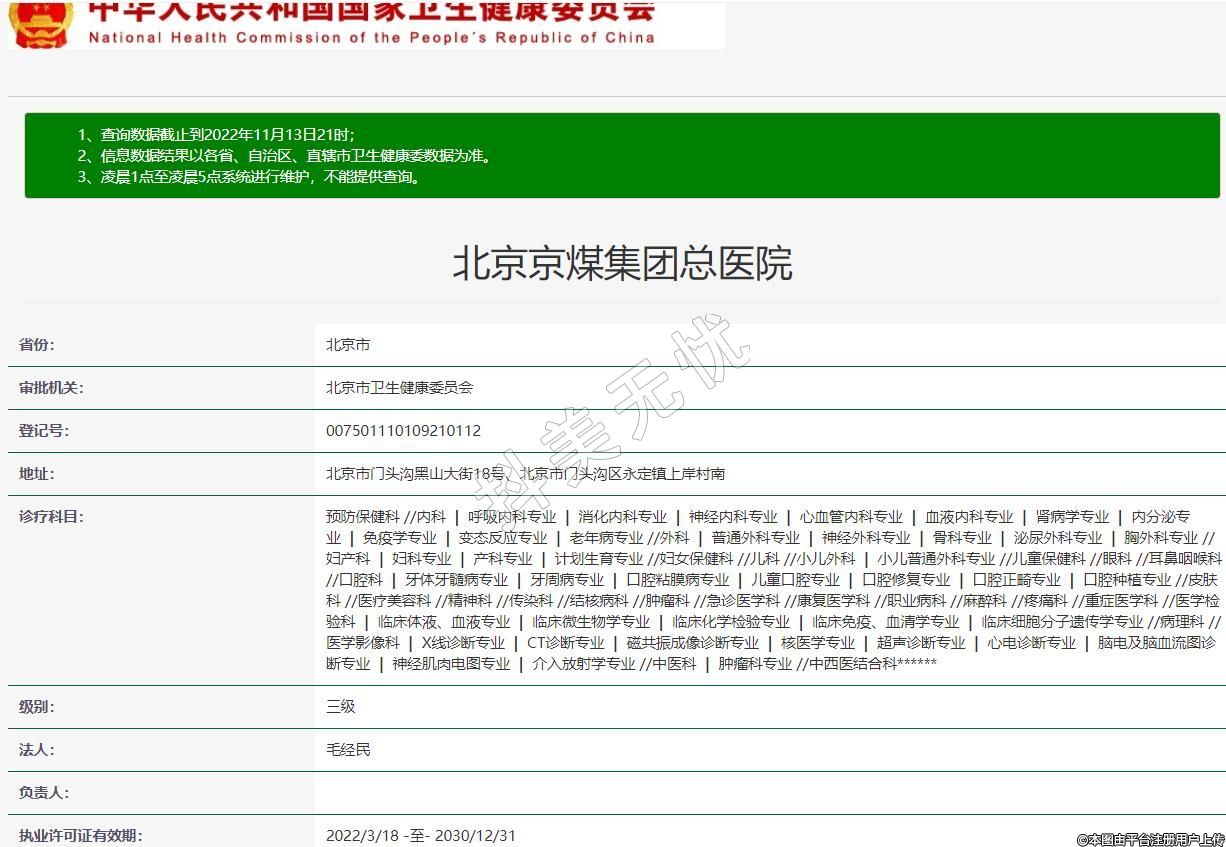Click the 省份 field label

point(37,345)
